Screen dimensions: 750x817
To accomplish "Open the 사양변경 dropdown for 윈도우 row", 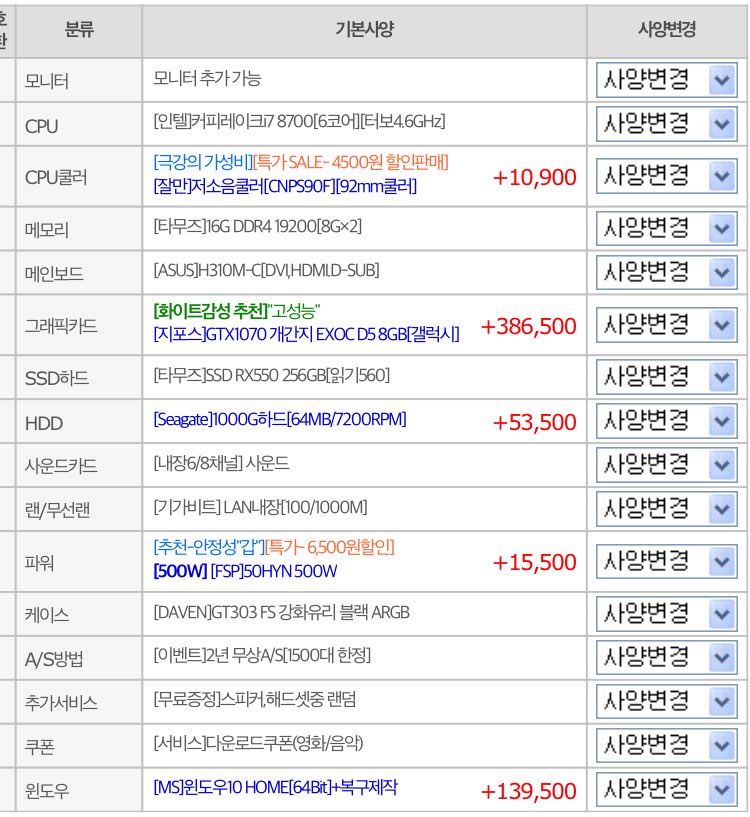I will point(666,789).
